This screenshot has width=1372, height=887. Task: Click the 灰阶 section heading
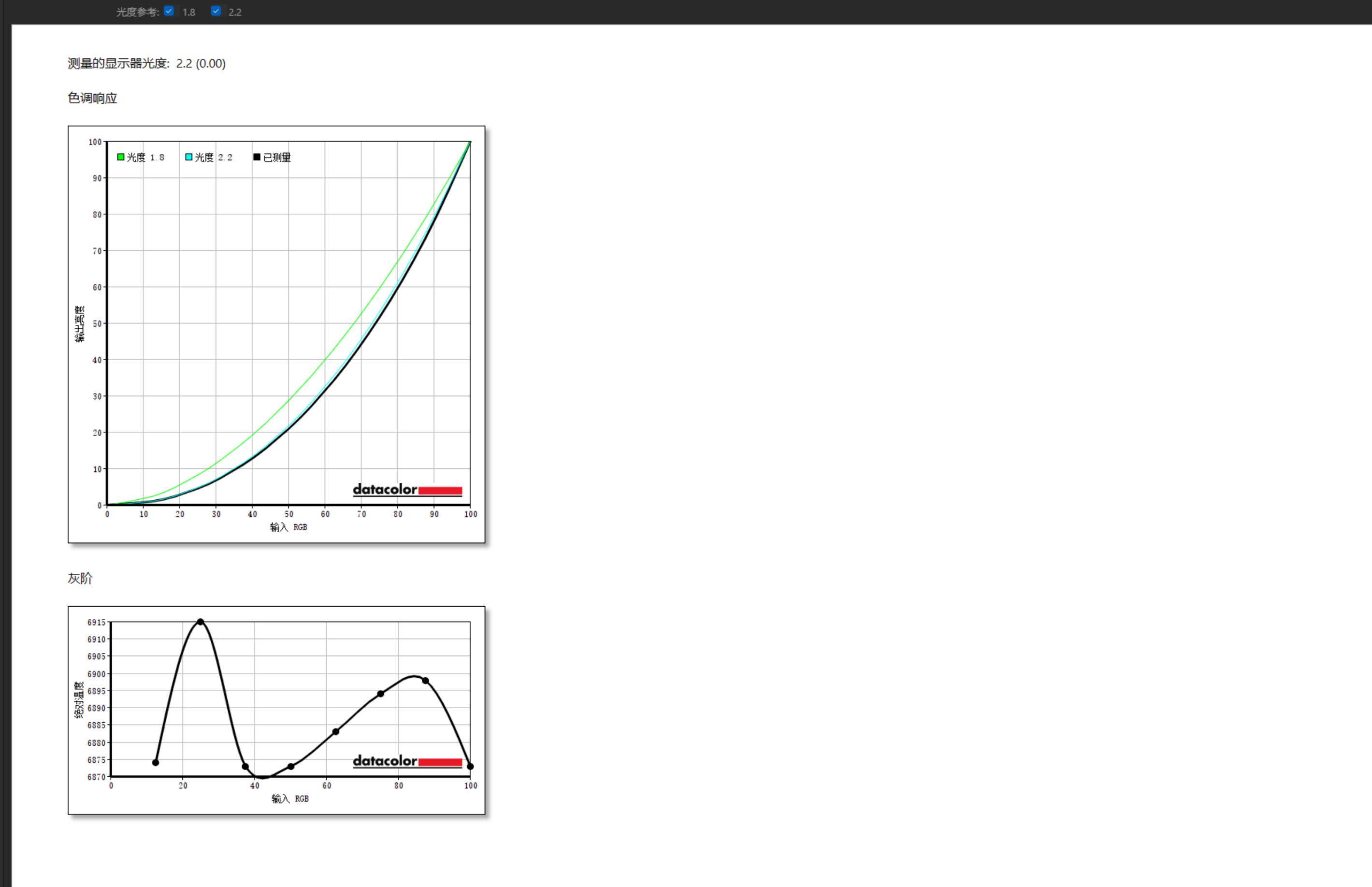tap(80, 578)
